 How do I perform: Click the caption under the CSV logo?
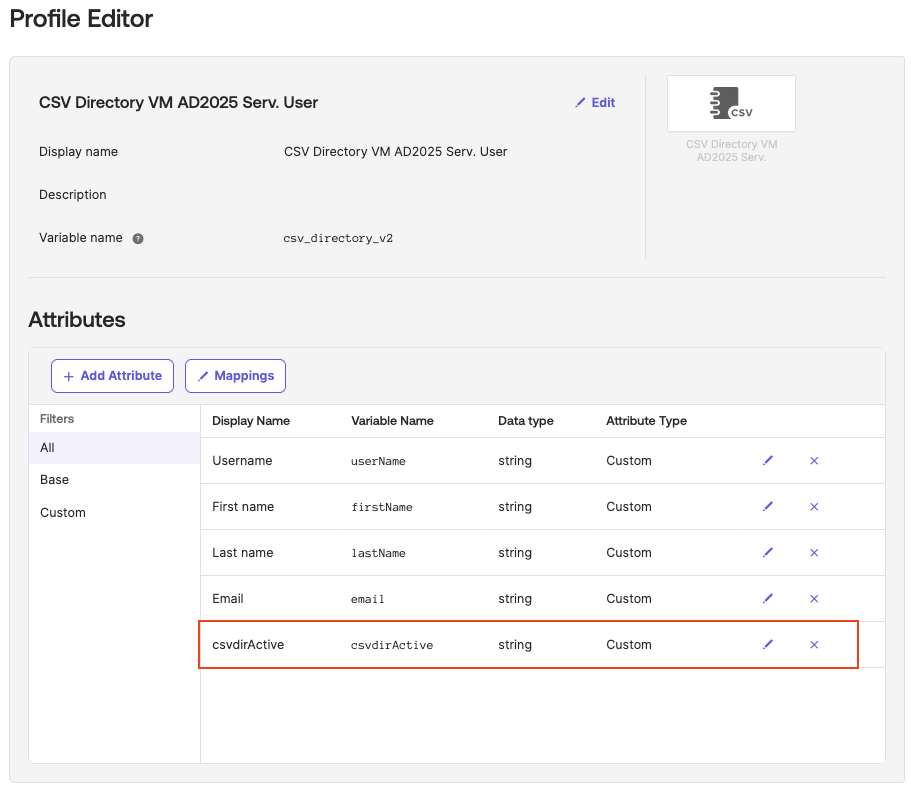click(x=731, y=151)
